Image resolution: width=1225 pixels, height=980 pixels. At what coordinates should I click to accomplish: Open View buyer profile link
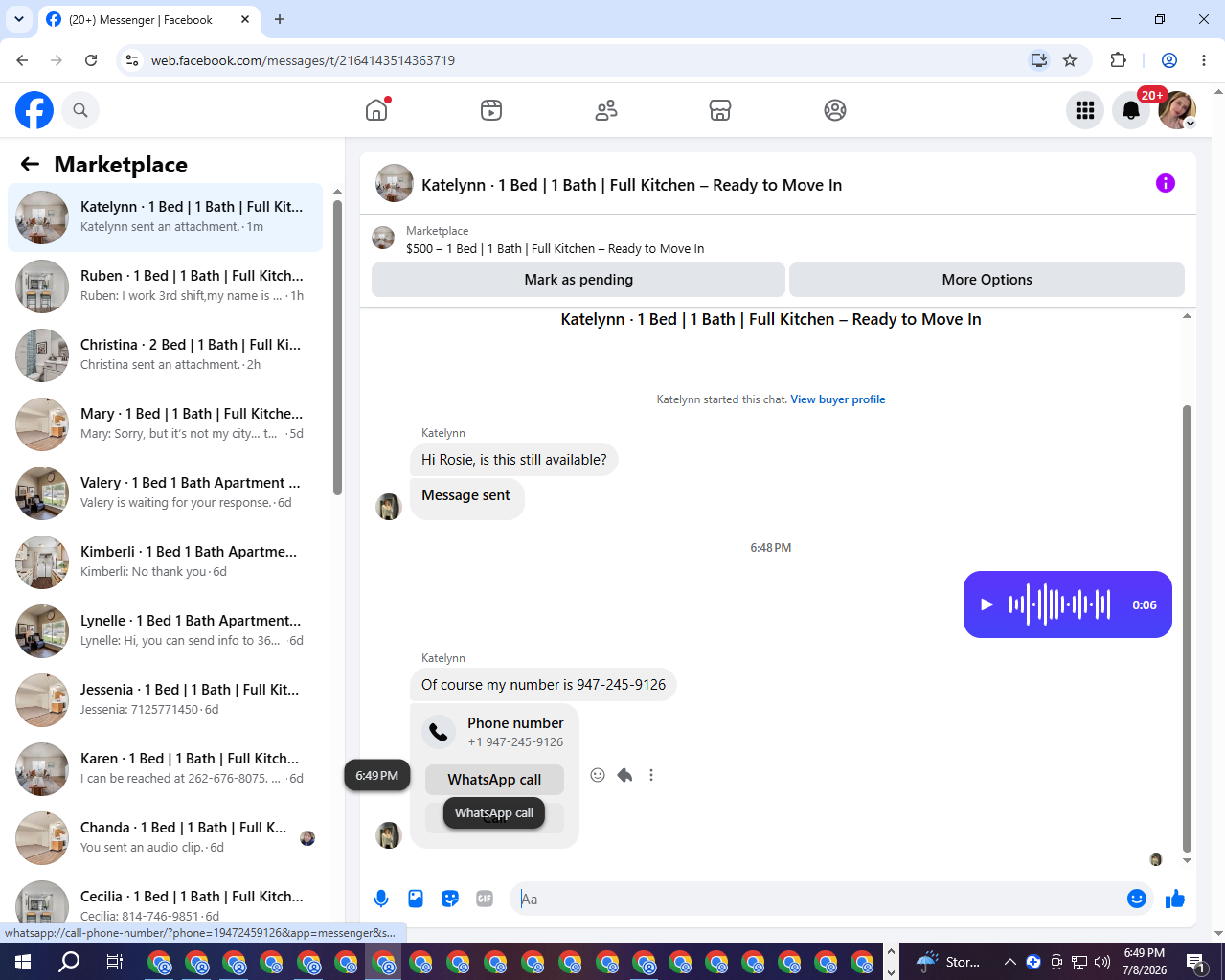point(837,399)
